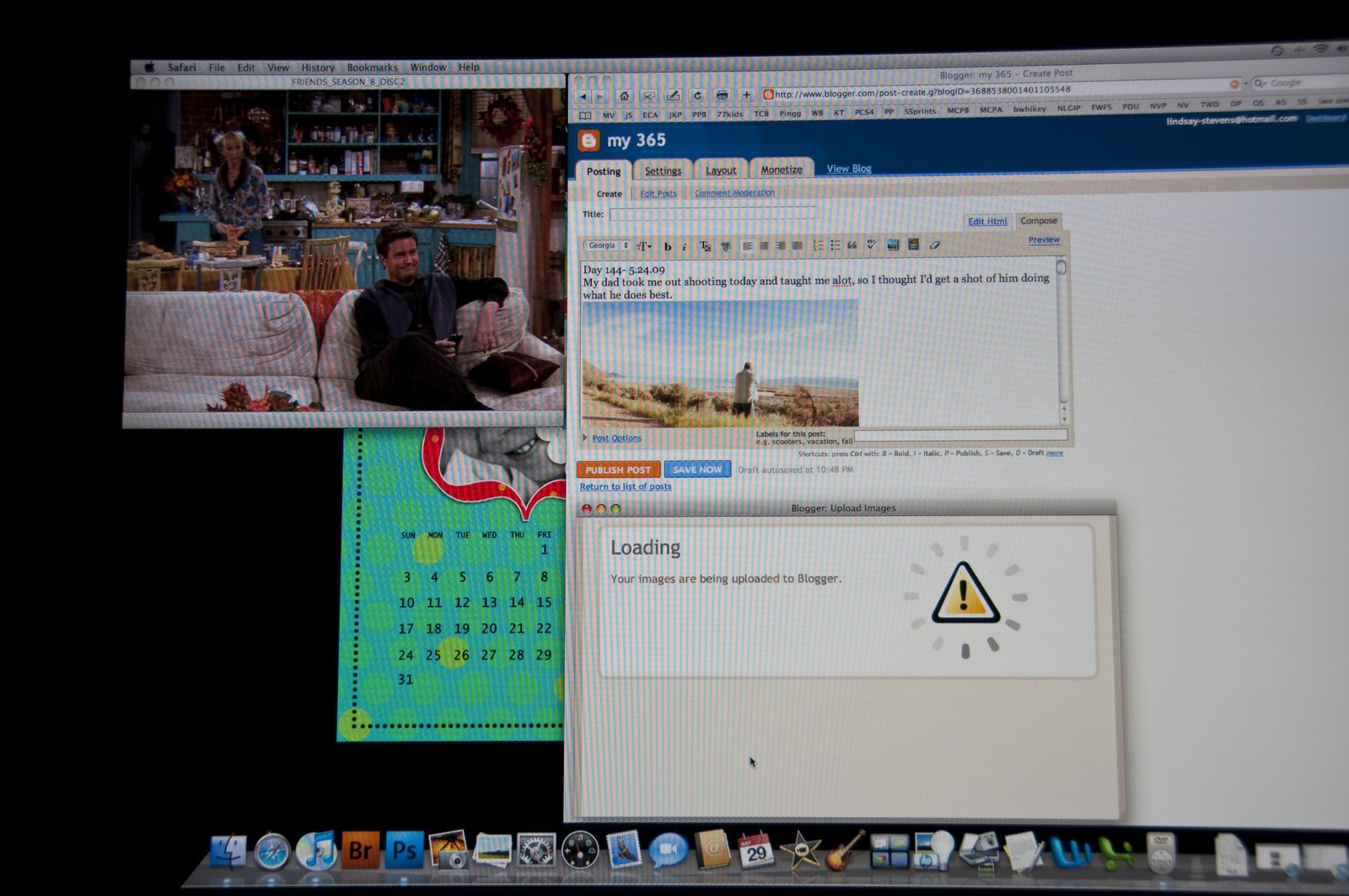The height and width of the screenshot is (896, 1349).
Task: Switch to the Edit Html tab
Action: tap(987, 222)
